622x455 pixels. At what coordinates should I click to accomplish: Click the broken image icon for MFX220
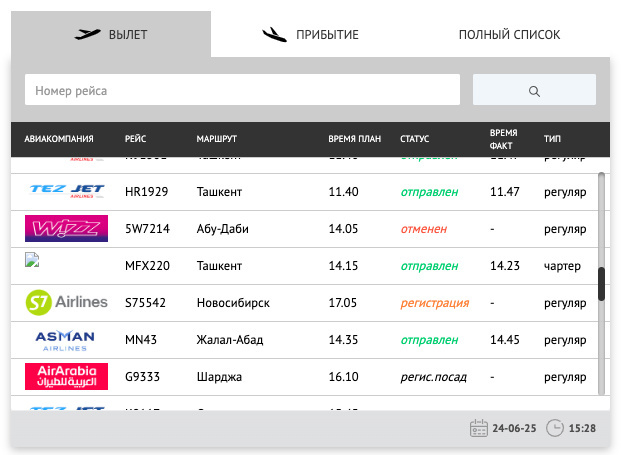click(32, 260)
